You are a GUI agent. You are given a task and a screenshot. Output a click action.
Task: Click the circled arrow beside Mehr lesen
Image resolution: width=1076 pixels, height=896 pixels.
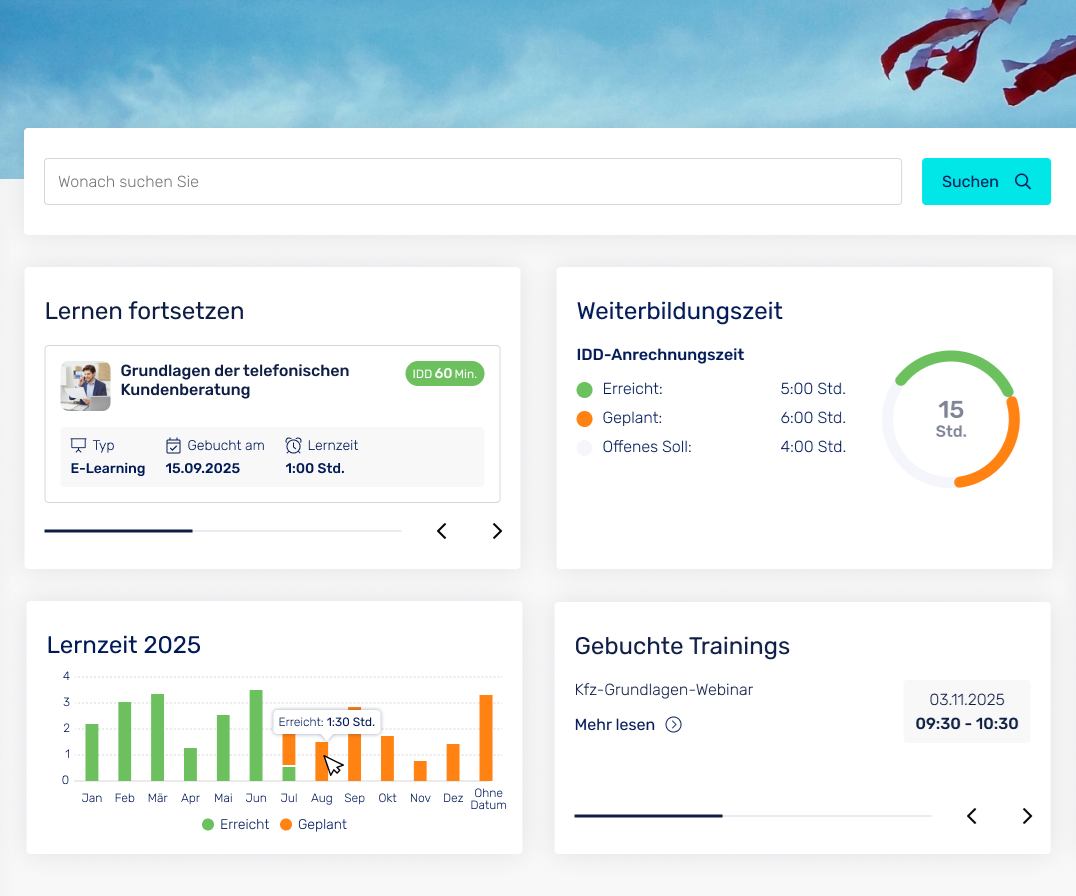674,724
